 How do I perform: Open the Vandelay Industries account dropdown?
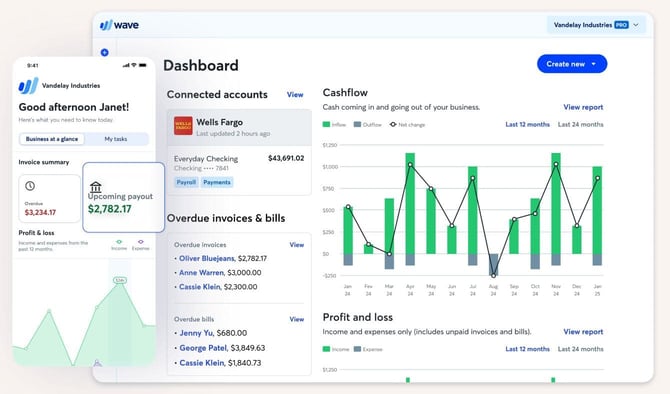coord(597,25)
